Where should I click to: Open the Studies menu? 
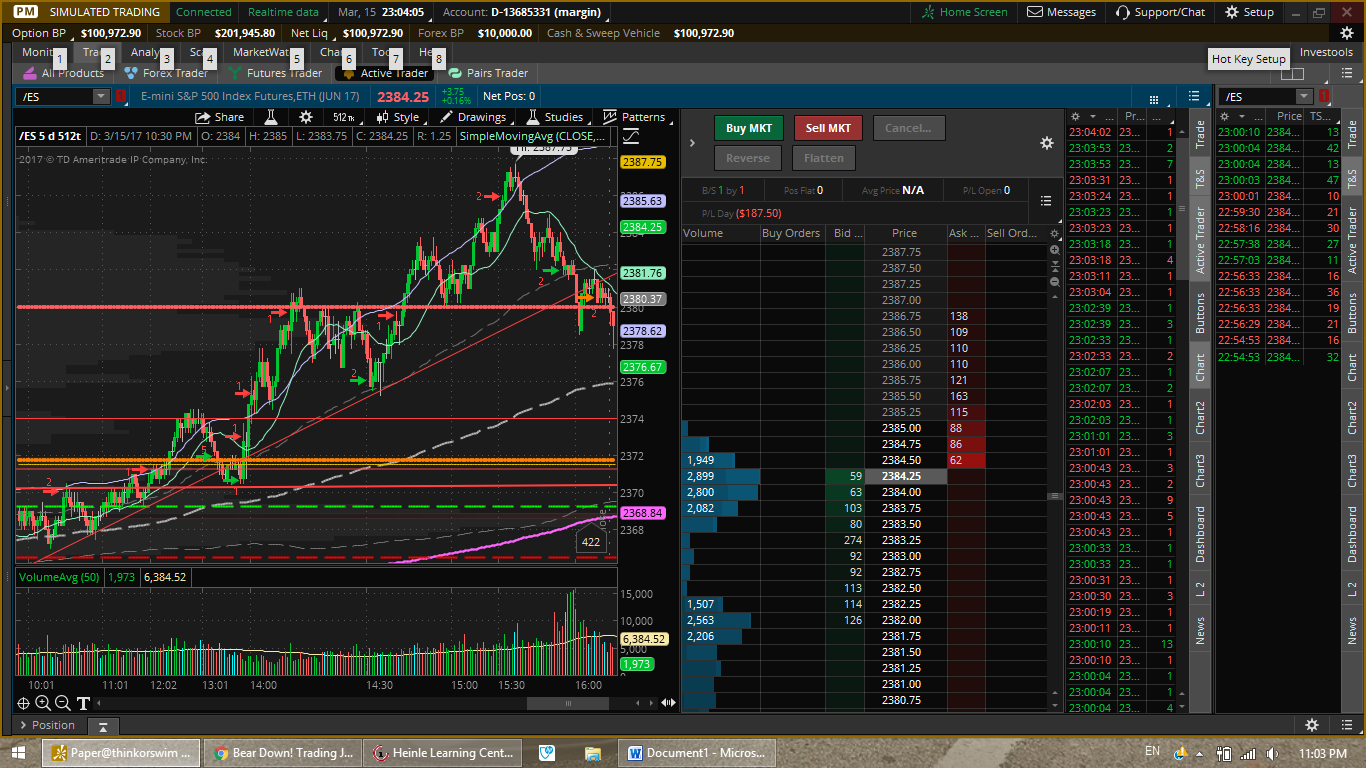point(555,117)
